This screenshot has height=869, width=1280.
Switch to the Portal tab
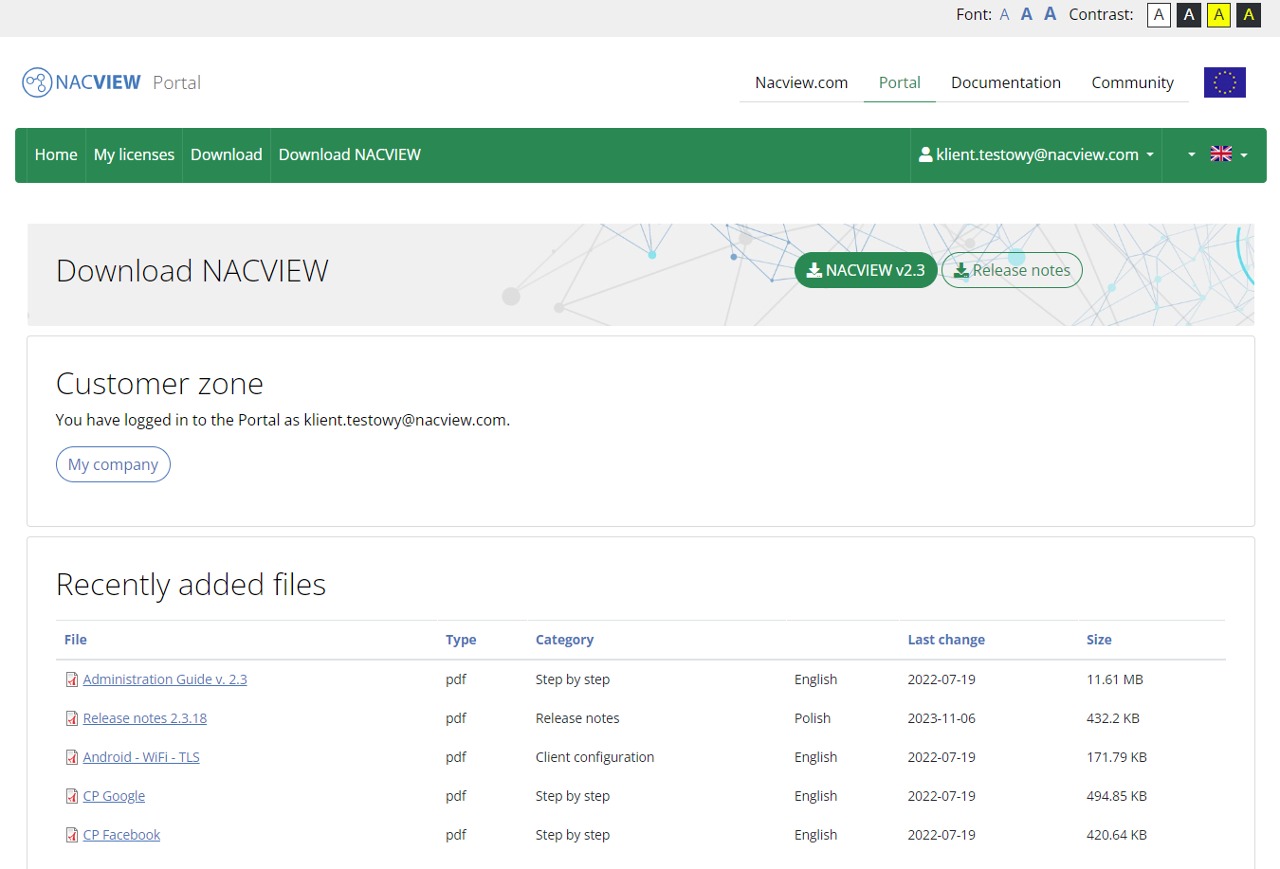[x=899, y=82]
